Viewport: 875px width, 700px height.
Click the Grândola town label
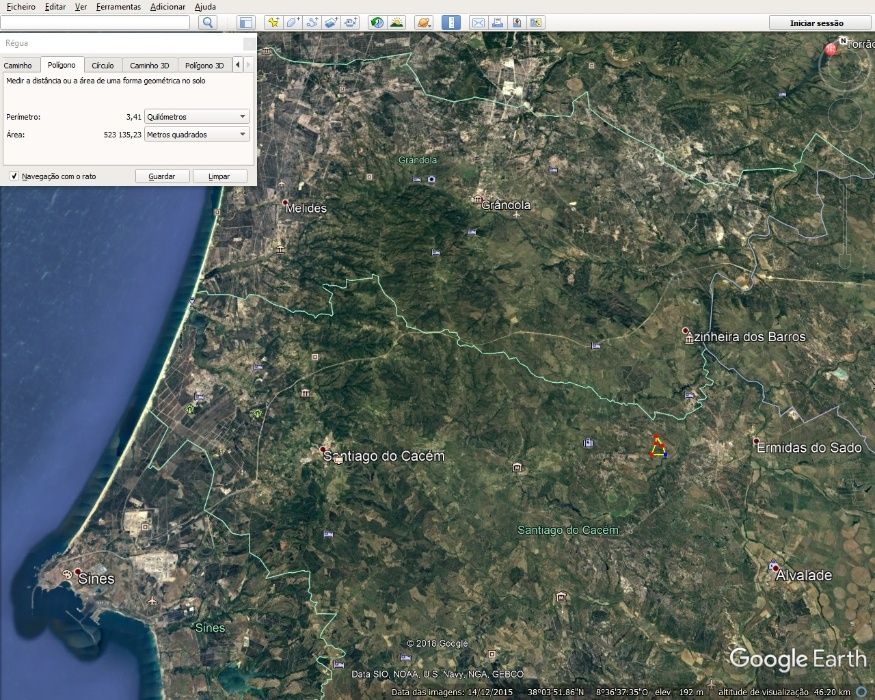[506, 205]
